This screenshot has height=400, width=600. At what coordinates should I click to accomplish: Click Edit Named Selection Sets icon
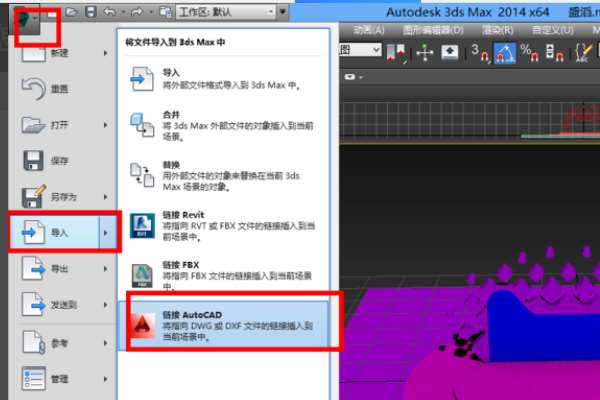[584, 52]
